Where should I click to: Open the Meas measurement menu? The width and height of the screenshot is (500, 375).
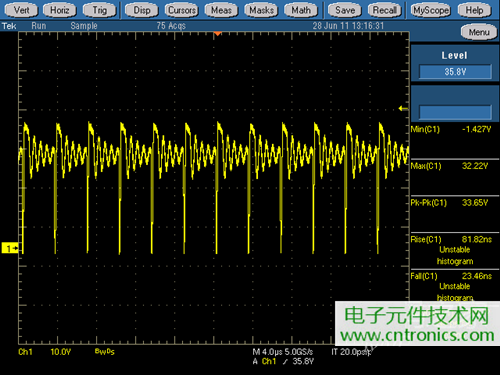click(x=221, y=10)
